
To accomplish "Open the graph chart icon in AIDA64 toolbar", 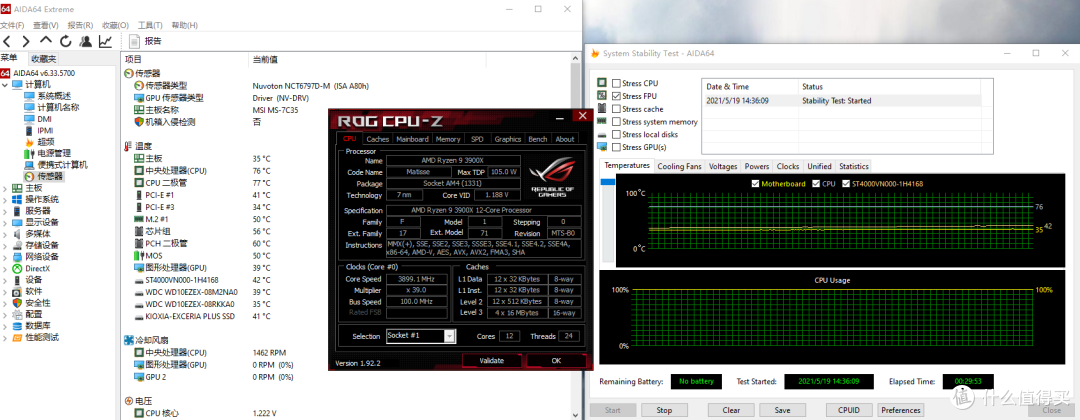I will (x=105, y=41).
